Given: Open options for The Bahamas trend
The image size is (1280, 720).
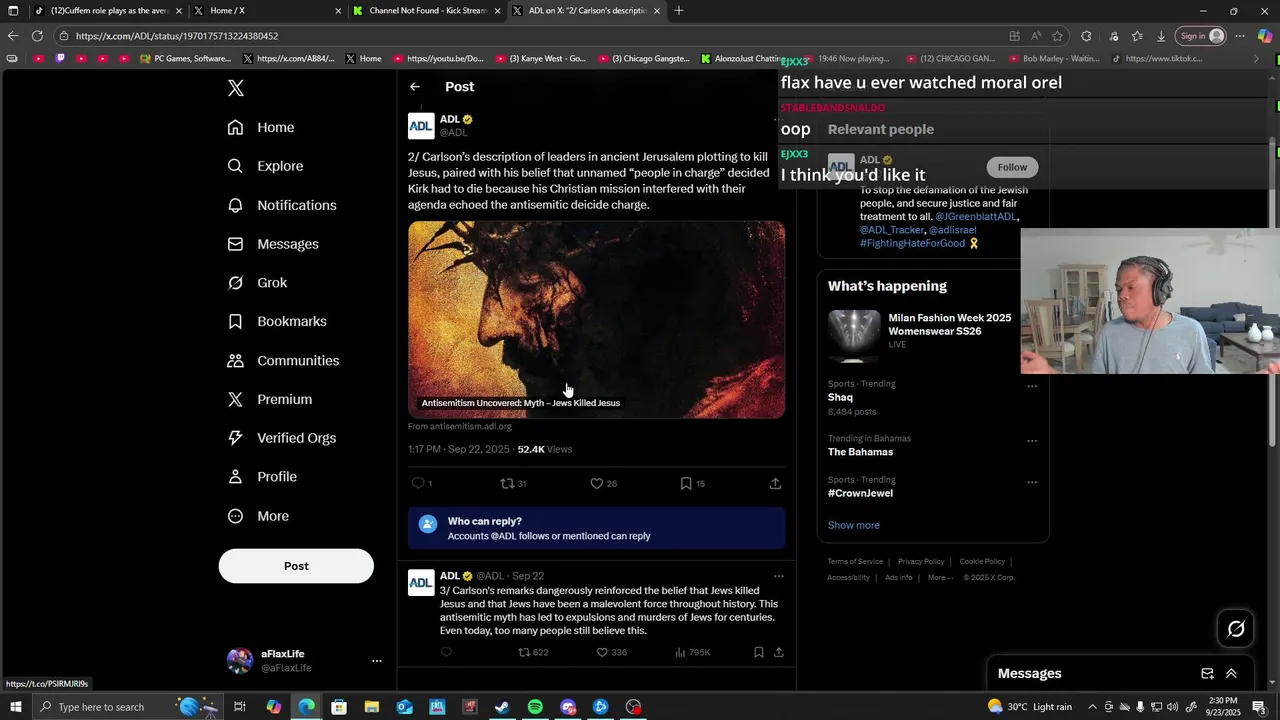Looking at the screenshot, I should tap(1032, 440).
